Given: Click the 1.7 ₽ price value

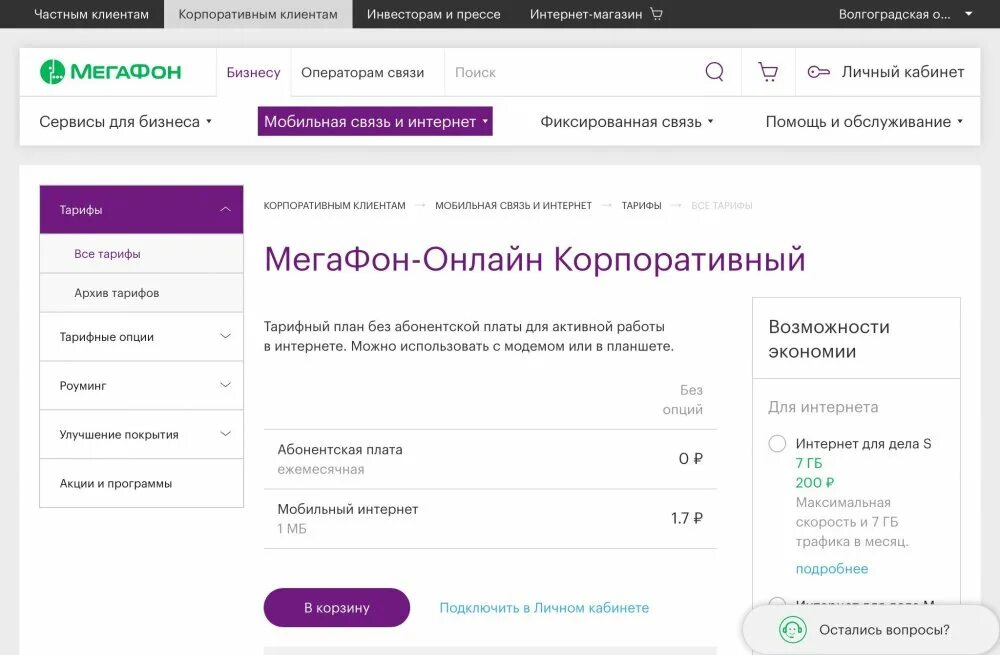Looking at the screenshot, I should click(686, 518).
